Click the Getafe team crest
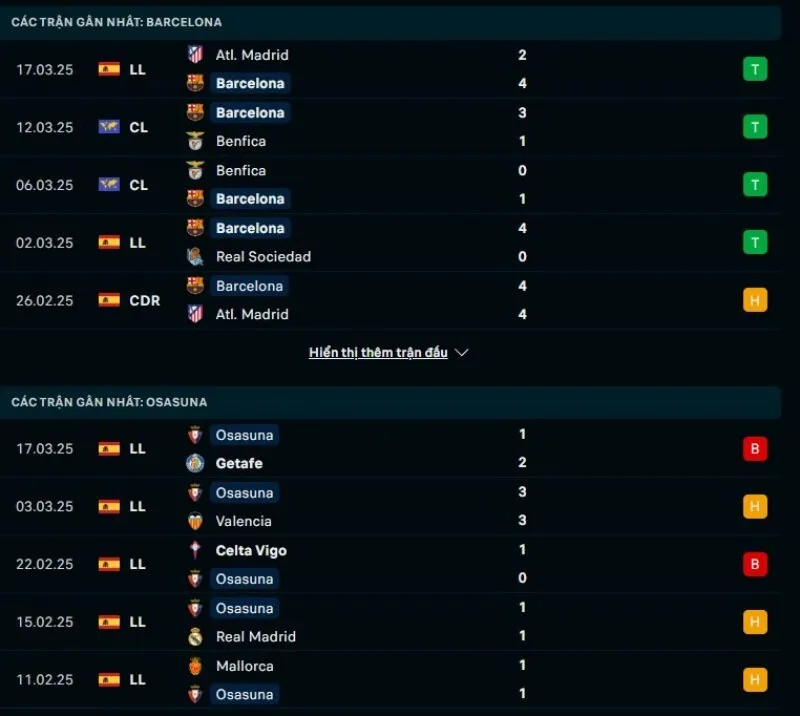Viewport: 800px width, 716px height. (195, 463)
